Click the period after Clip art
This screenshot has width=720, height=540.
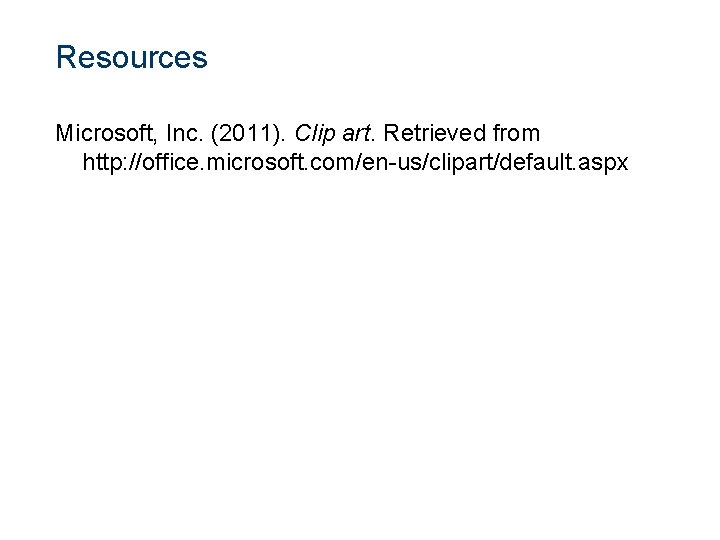click(x=373, y=140)
